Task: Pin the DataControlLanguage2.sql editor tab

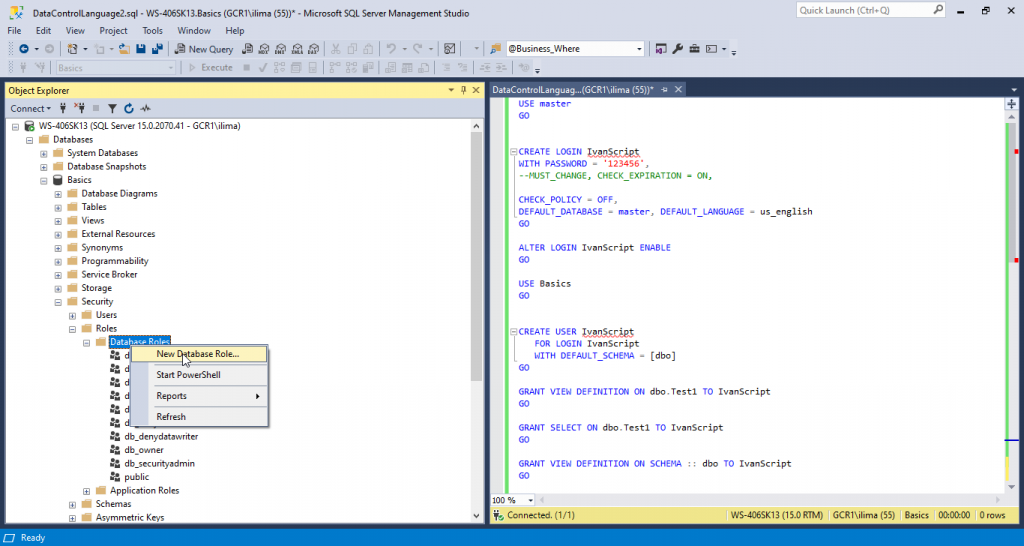Action: pyautogui.click(x=665, y=89)
